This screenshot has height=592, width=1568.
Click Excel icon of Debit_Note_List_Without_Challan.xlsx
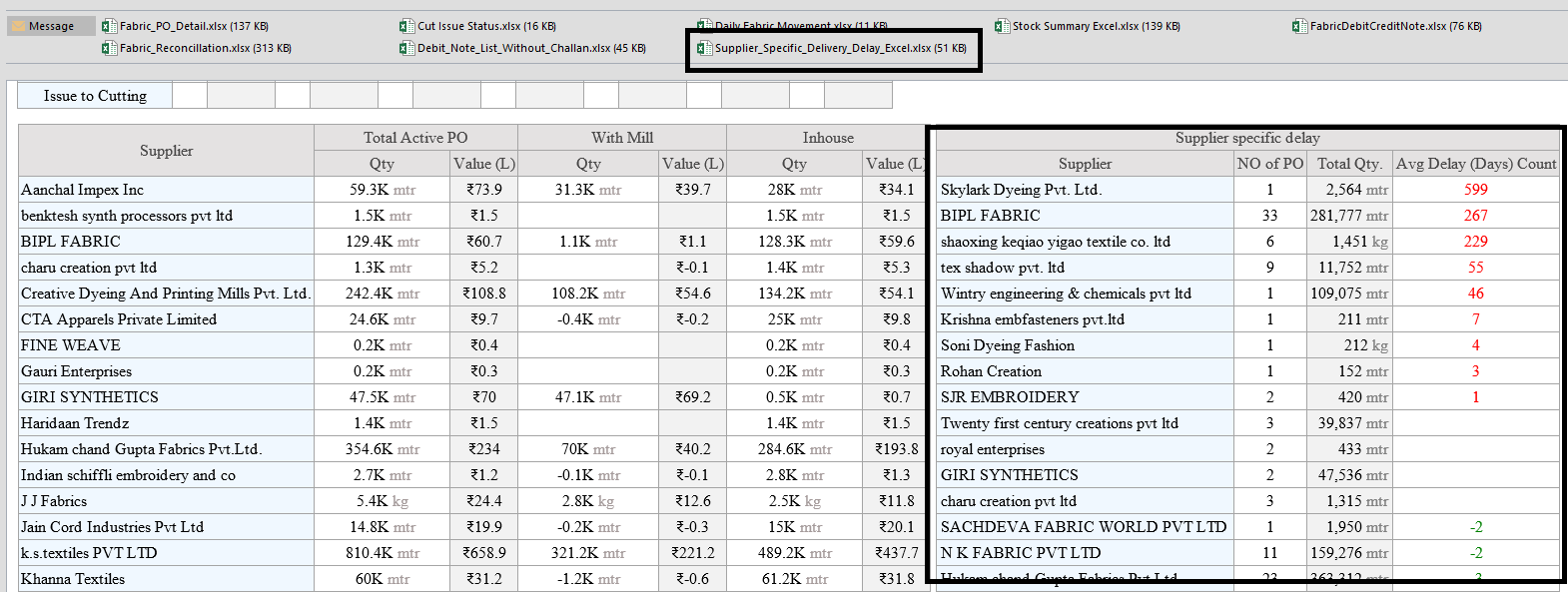click(x=407, y=48)
